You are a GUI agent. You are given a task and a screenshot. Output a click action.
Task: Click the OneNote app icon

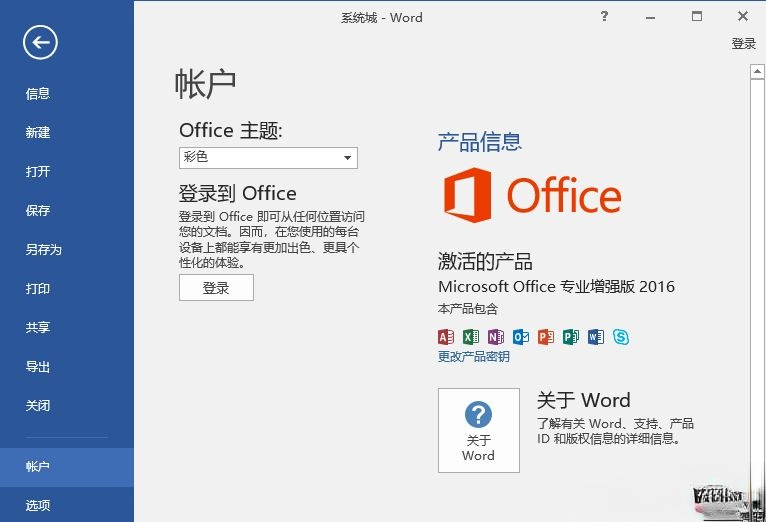(x=496, y=337)
